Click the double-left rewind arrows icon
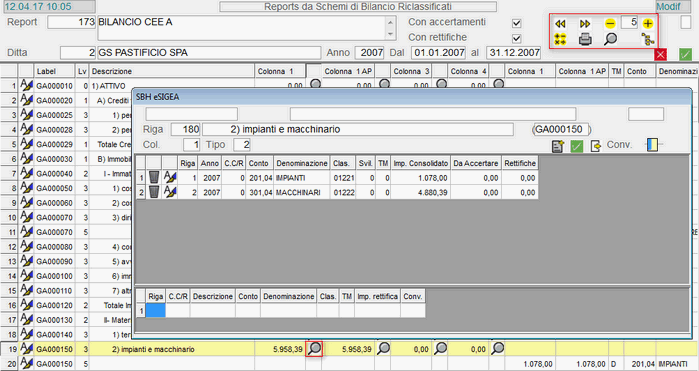 pyautogui.click(x=560, y=24)
